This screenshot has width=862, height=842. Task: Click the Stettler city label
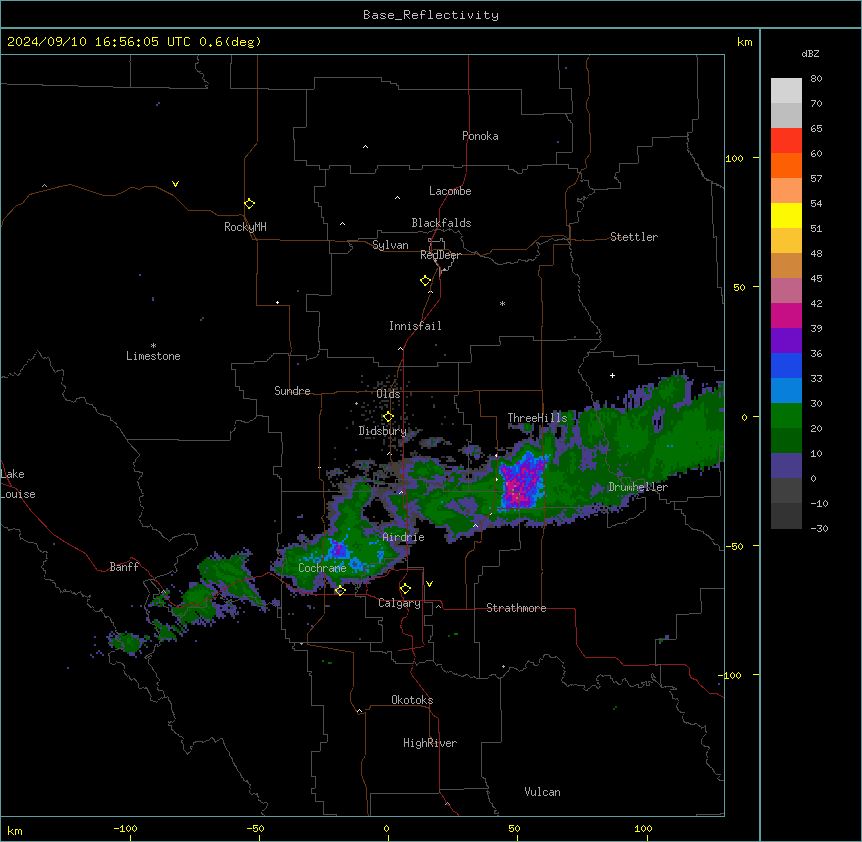pyautogui.click(x=634, y=237)
